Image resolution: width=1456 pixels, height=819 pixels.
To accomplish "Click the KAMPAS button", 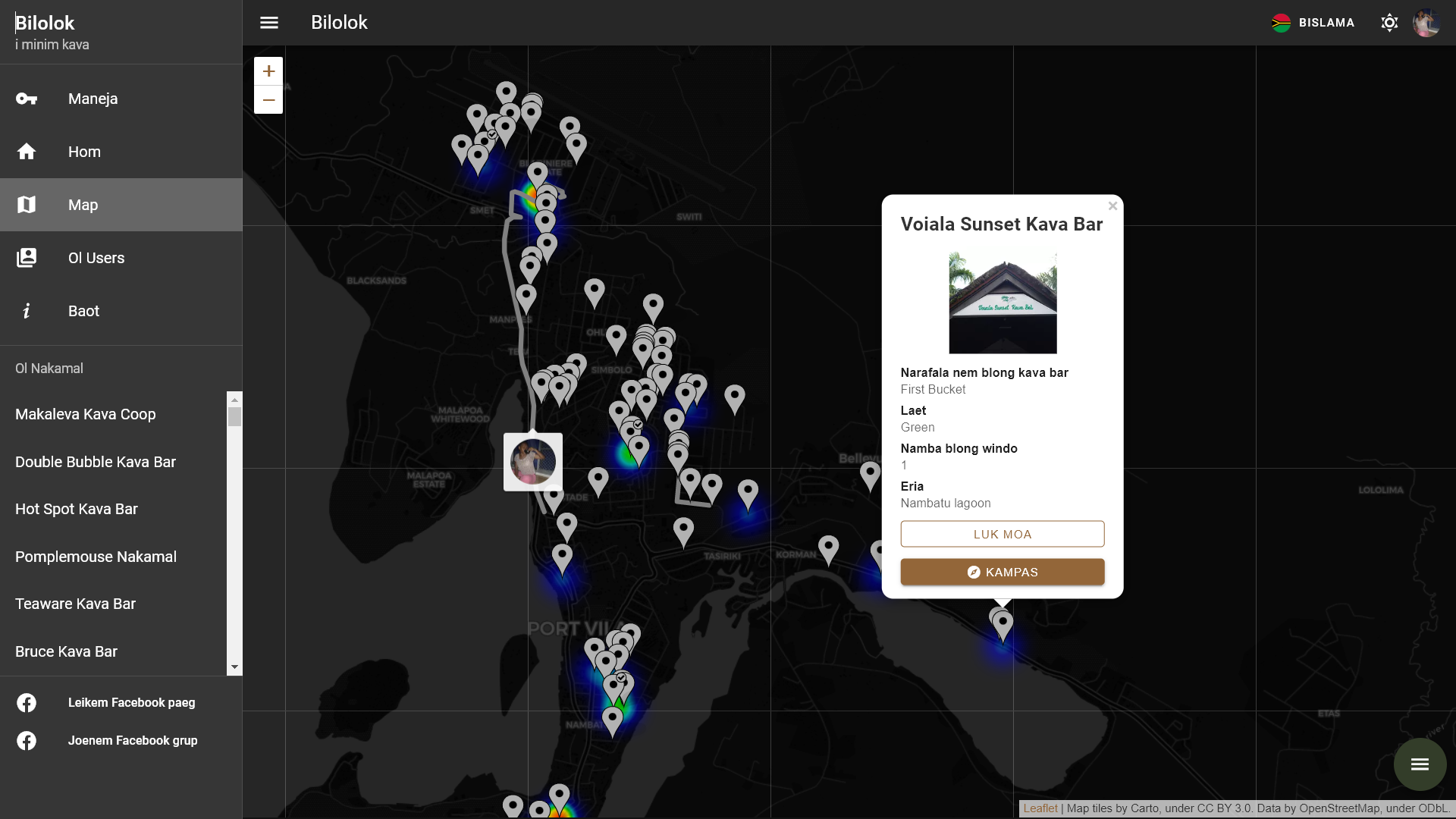I will [1003, 573].
